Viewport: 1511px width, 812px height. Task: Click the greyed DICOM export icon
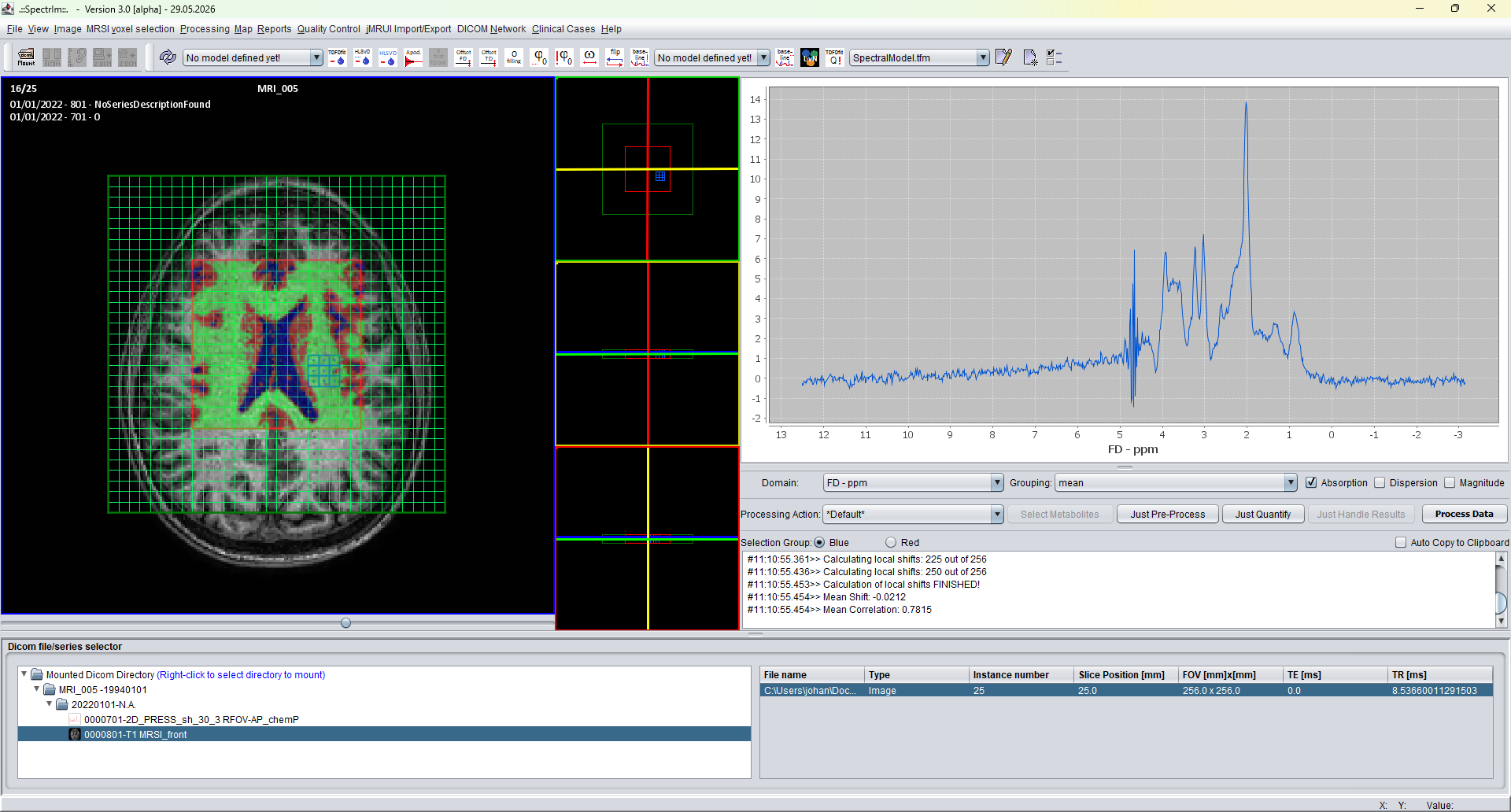(52, 57)
